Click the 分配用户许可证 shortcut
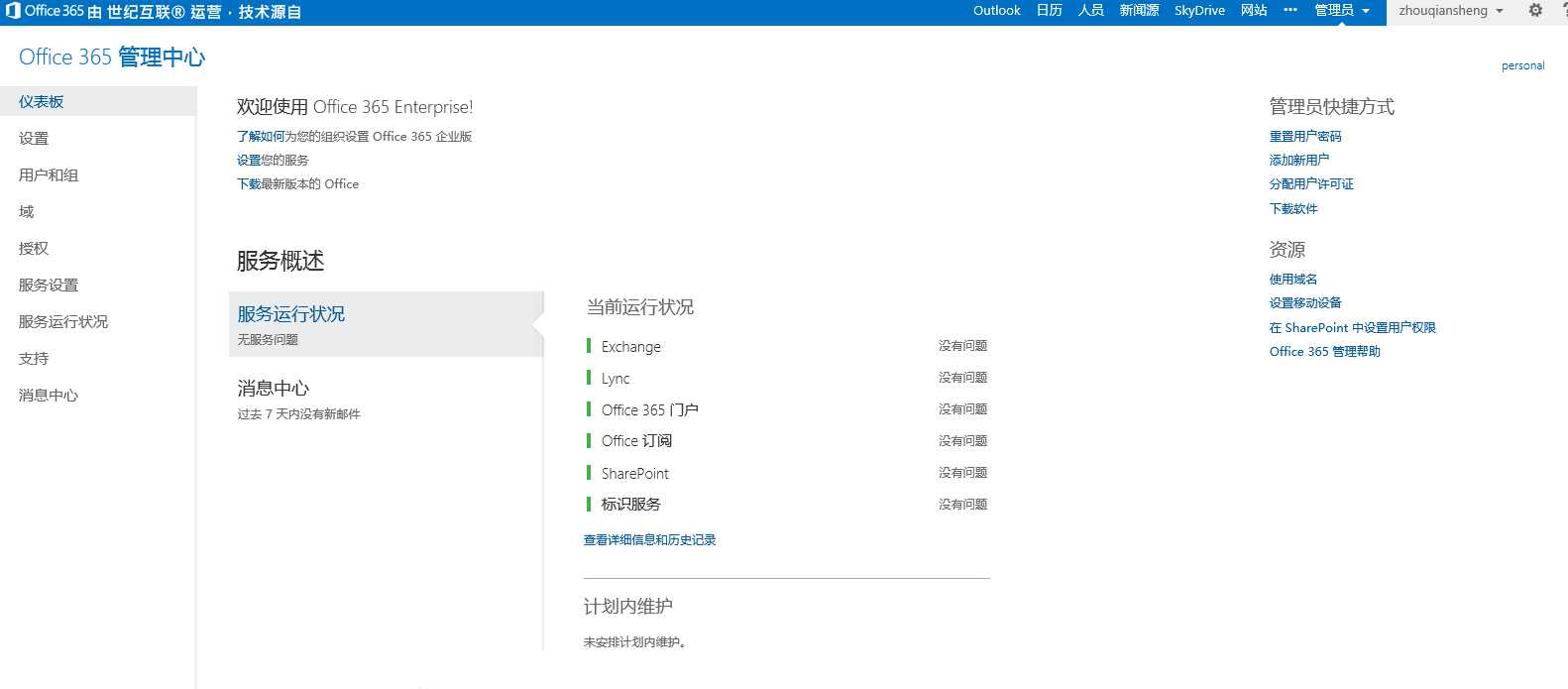The image size is (1568, 689). (x=1311, y=184)
